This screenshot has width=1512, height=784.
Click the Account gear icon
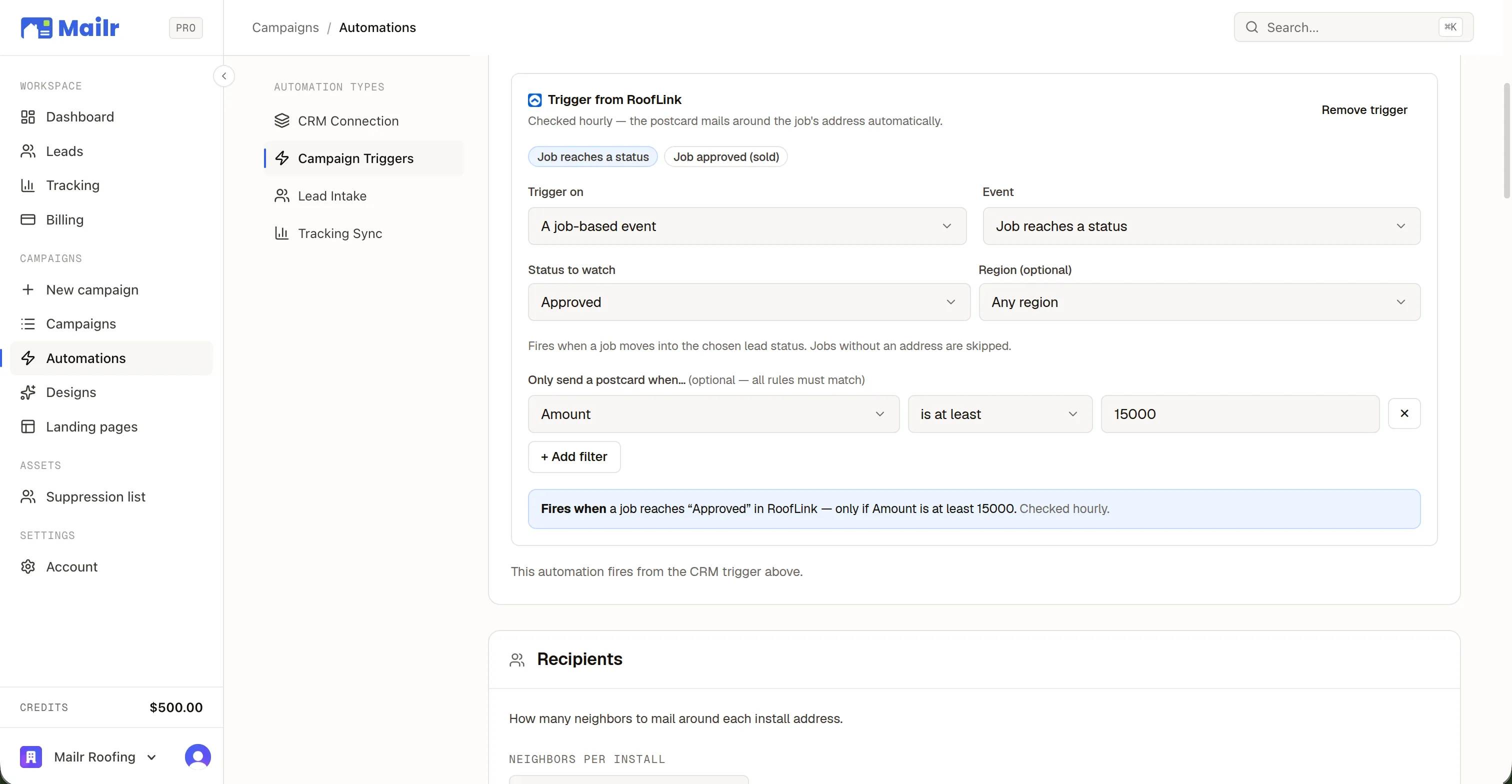[x=27, y=567]
